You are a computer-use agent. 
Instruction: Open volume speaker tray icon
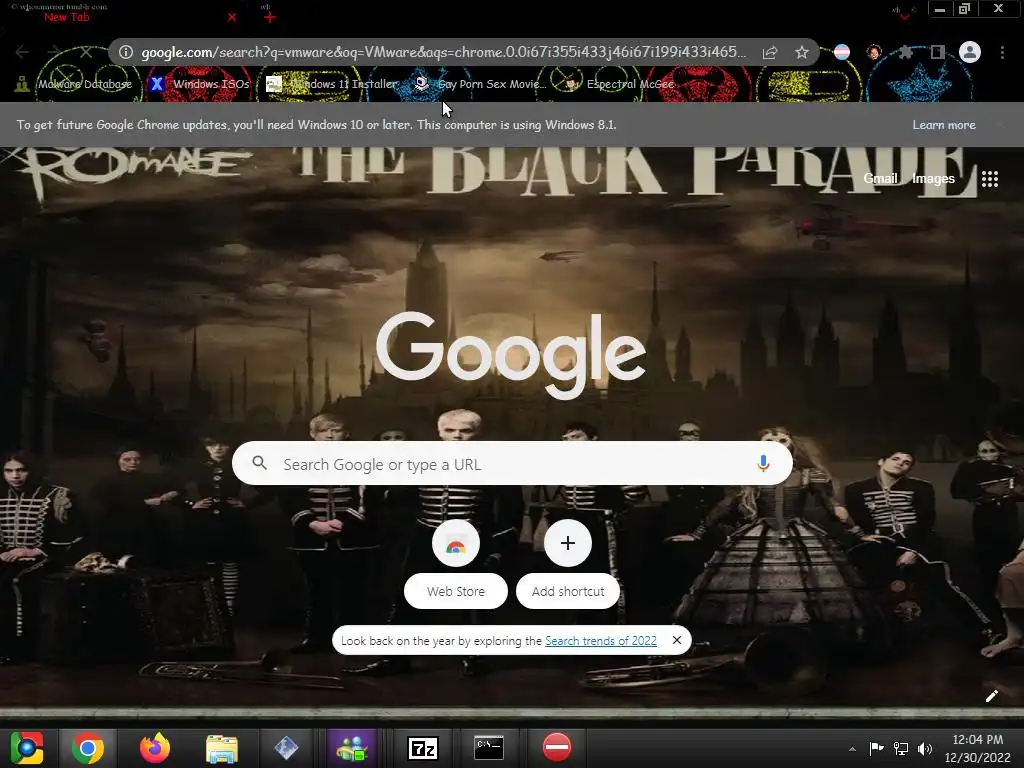925,748
